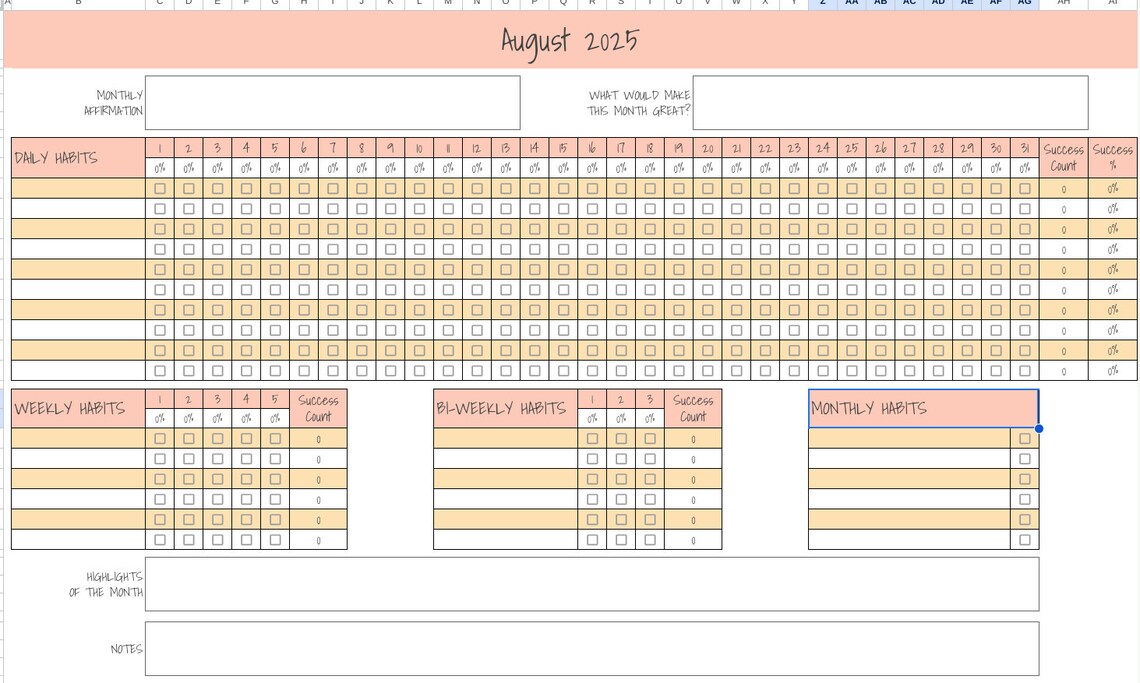Tick week 1 checkbox for the first weekly habit
1140x683 pixels.
pyautogui.click(x=158, y=438)
